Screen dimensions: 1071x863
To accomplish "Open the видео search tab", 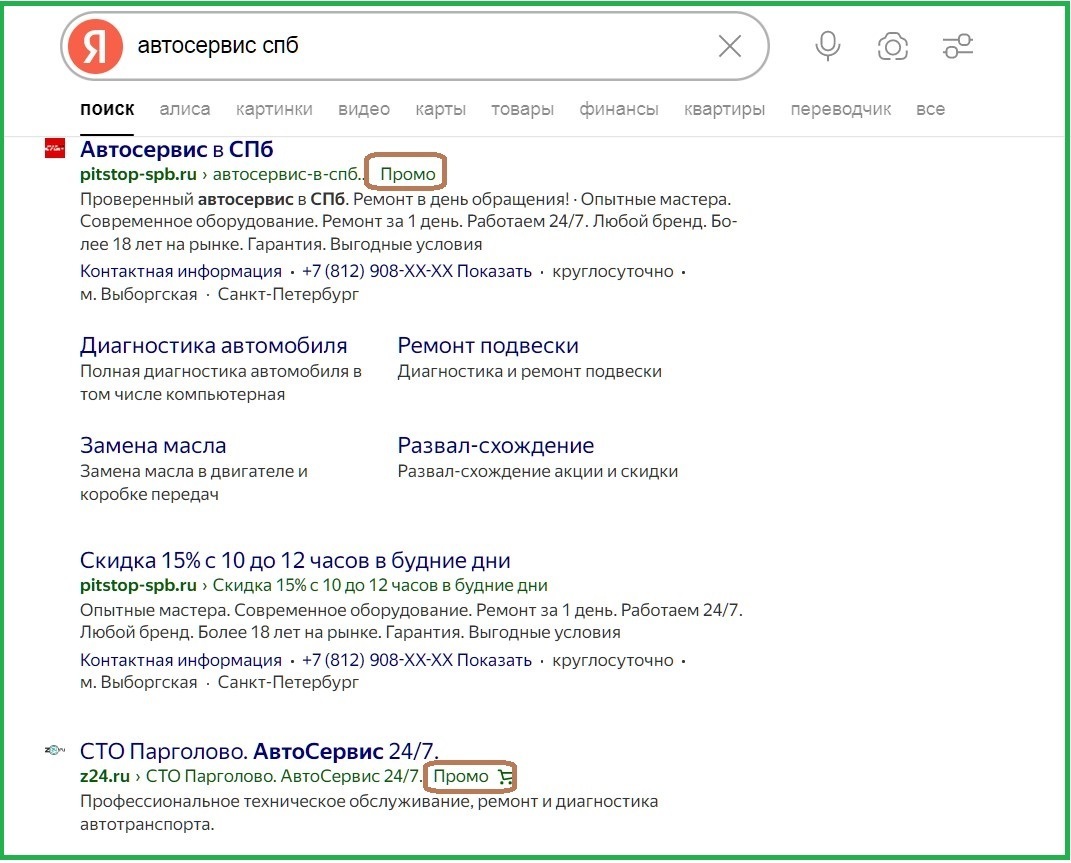I will pos(363,109).
